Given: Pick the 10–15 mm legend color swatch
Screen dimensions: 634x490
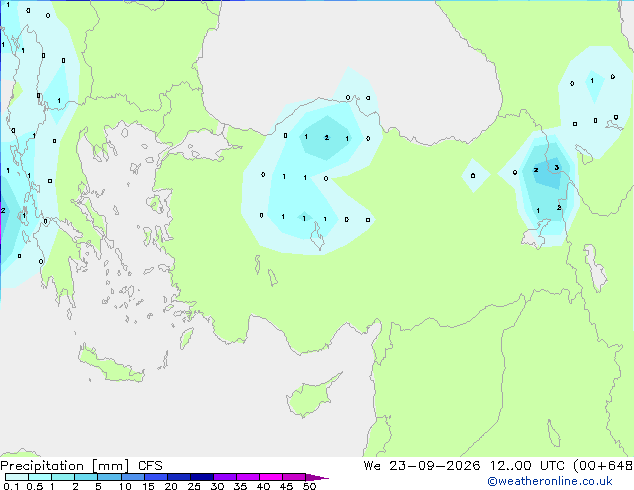Looking at the screenshot, I should click(x=132, y=477).
